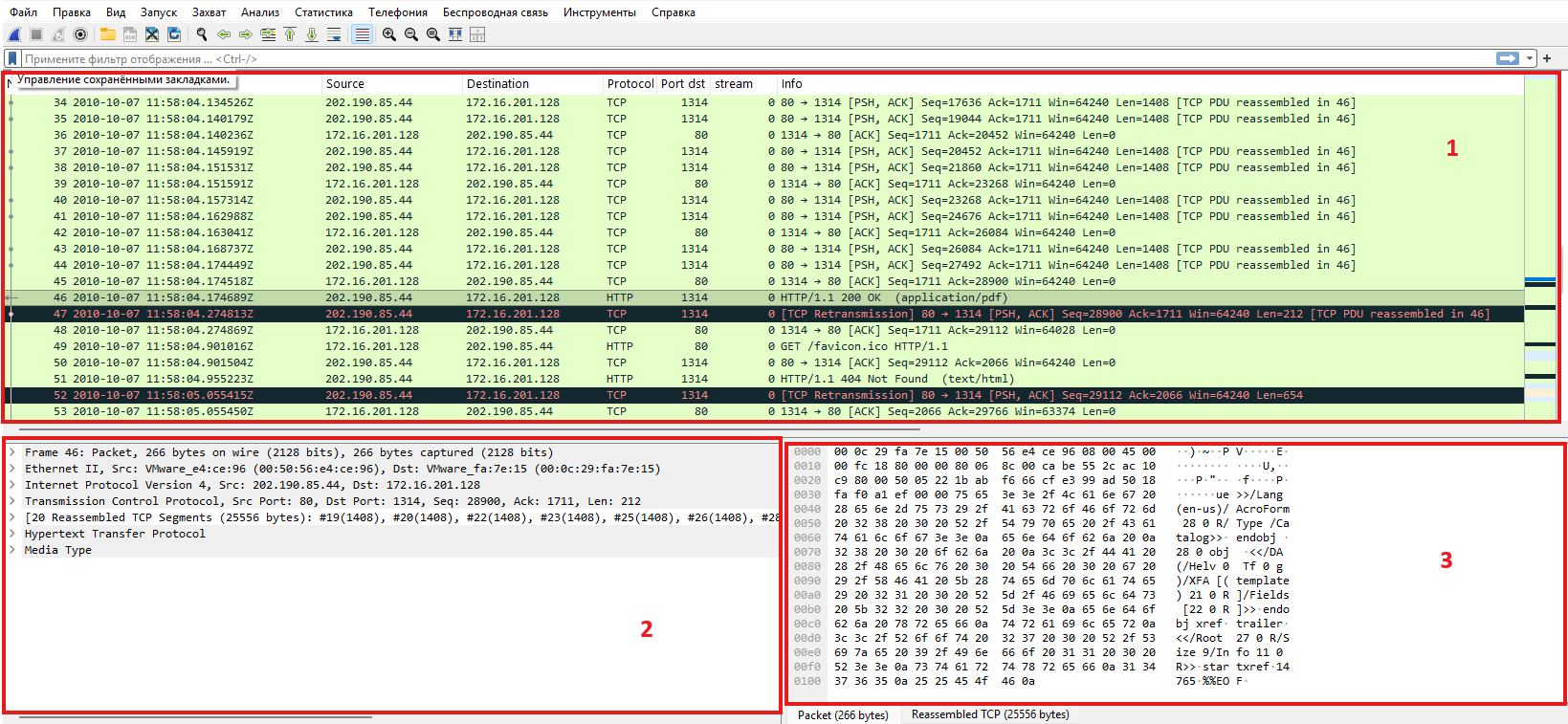This screenshot has height=724, width=1568.
Task: Go forward in packet history
Action: point(246,34)
